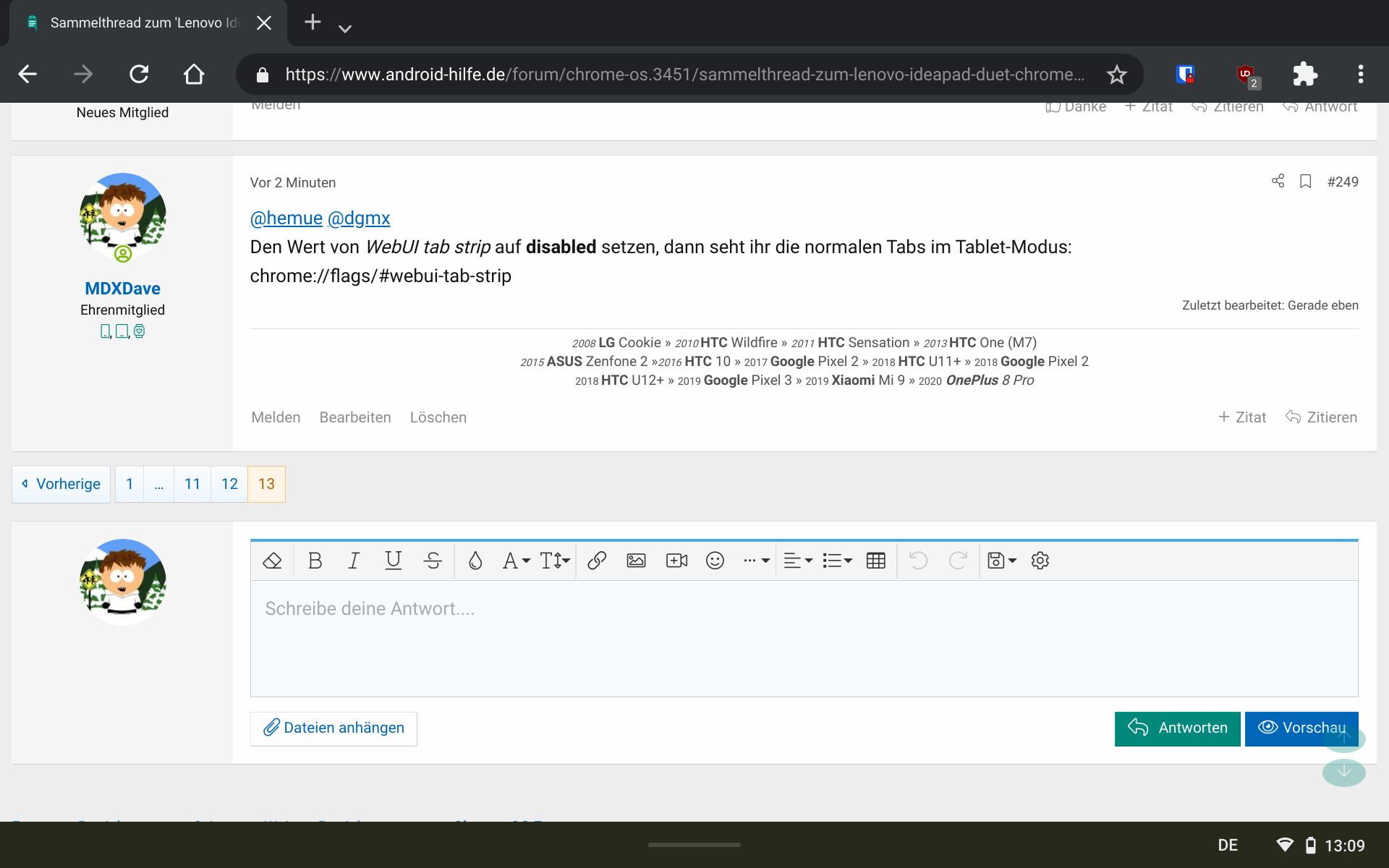Open a new tab with plus
Image resolution: width=1389 pixels, height=868 pixels.
pyautogui.click(x=313, y=22)
